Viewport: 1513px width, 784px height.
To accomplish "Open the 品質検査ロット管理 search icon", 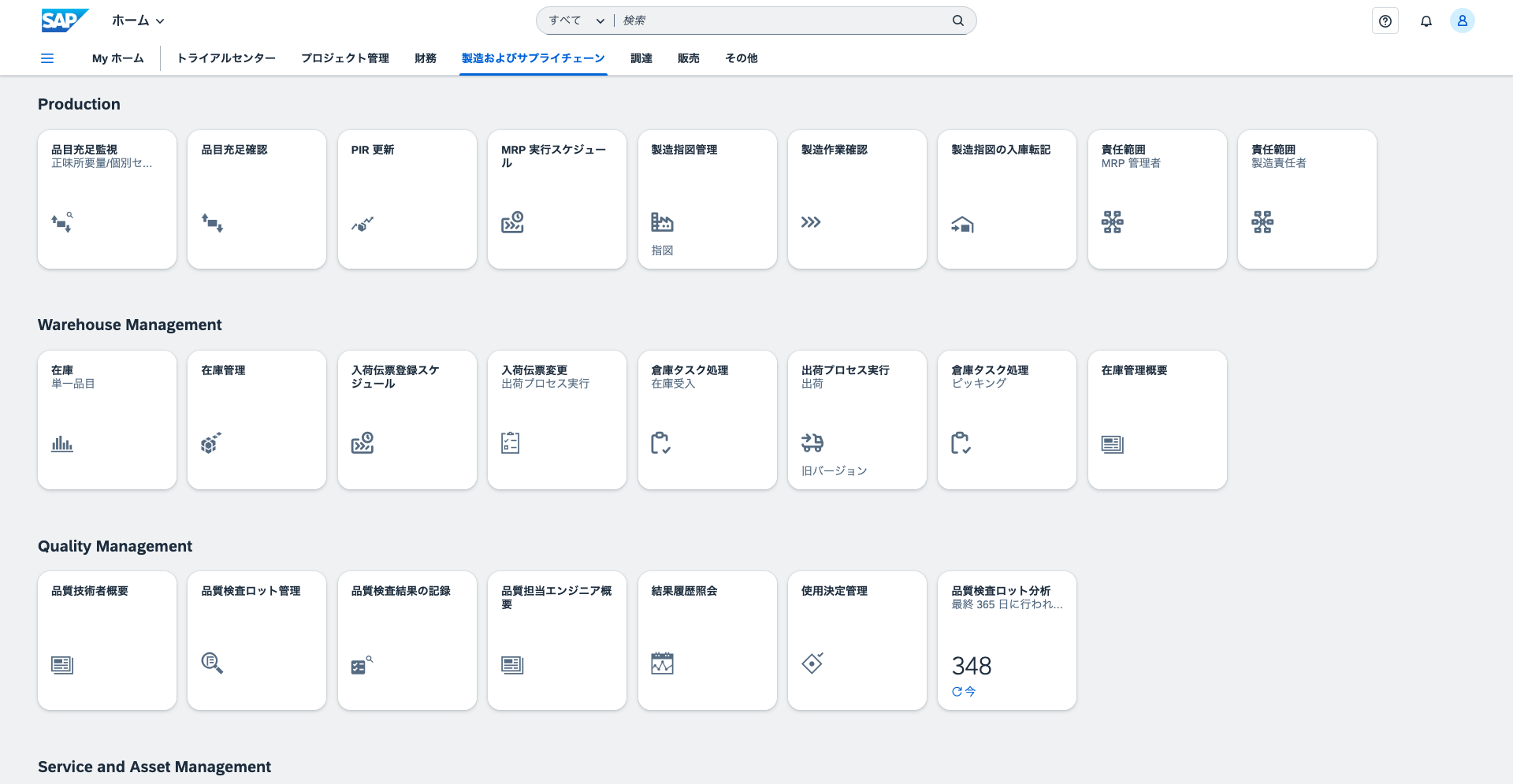I will click(x=212, y=663).
